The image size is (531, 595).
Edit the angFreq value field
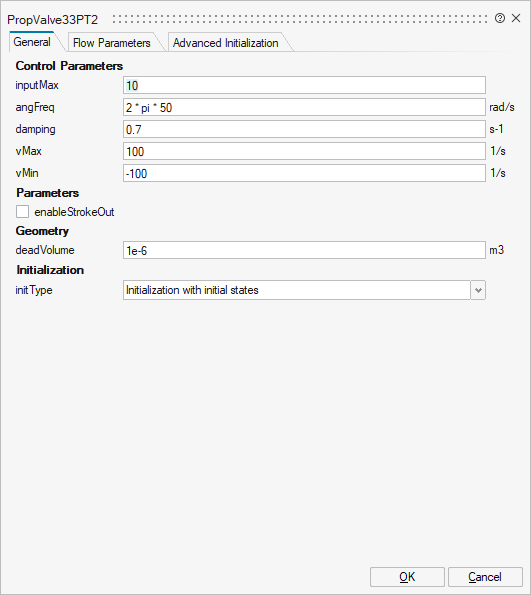click(304, 107)
